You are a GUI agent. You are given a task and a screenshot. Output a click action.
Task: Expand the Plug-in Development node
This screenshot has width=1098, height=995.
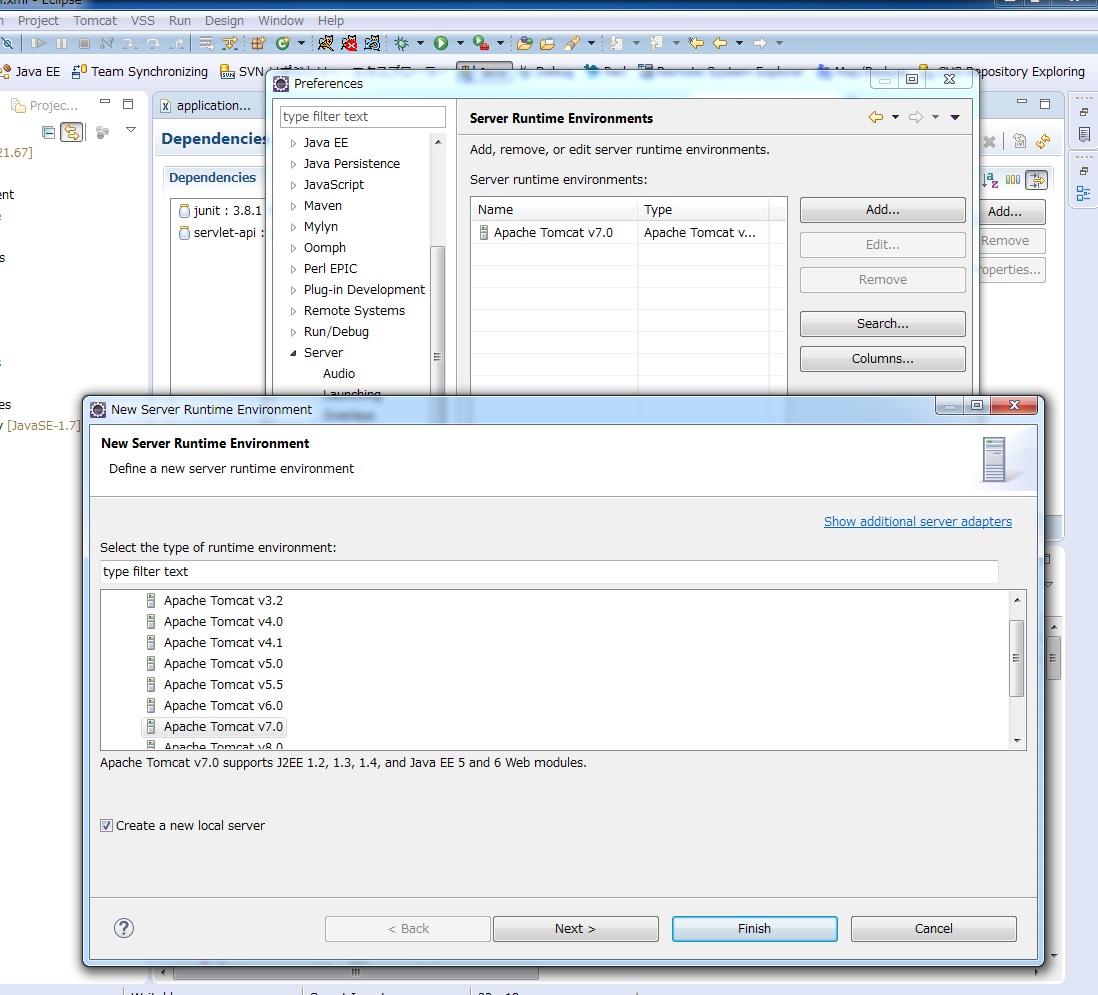[x=293, y=290]
